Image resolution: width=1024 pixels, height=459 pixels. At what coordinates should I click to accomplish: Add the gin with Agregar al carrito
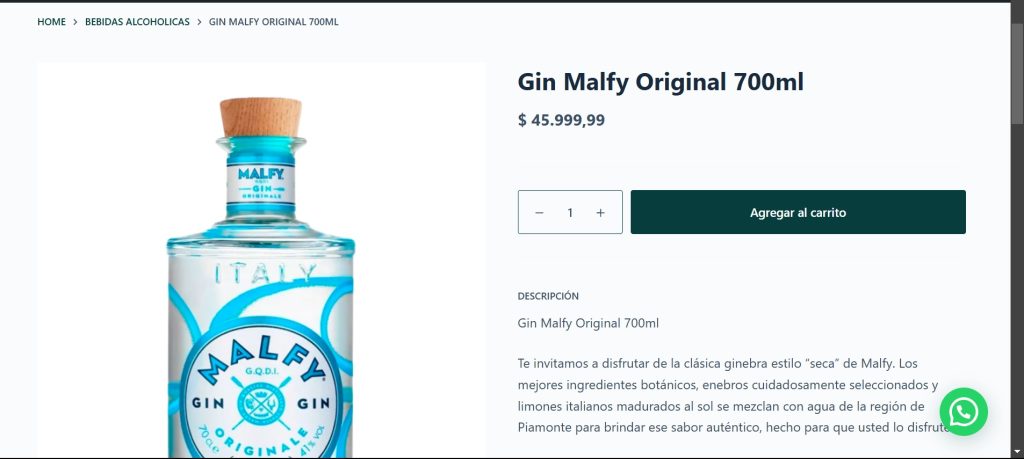(798, 212)
